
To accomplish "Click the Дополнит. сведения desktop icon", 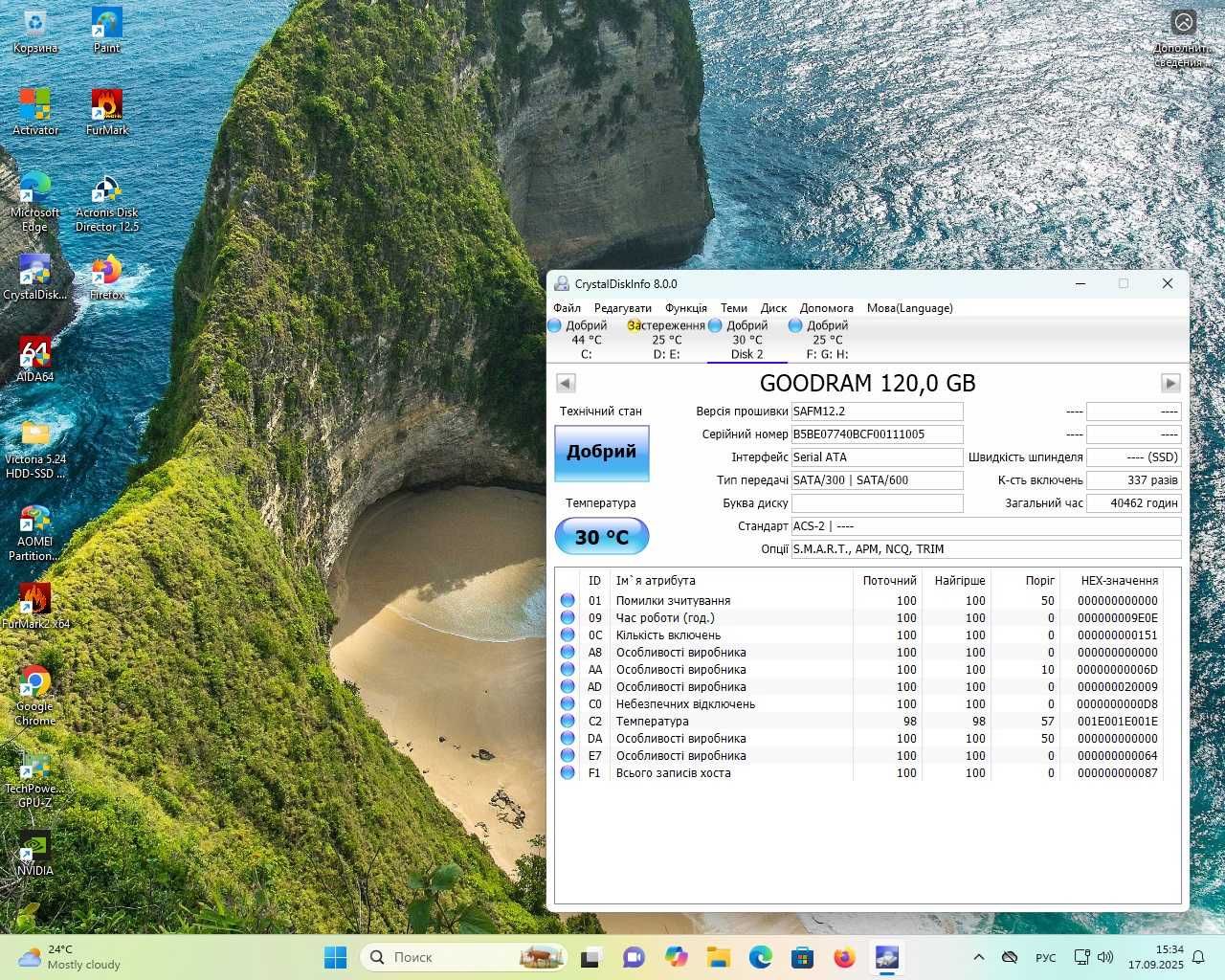I will pyautogui.click(x=1184, y=38).
